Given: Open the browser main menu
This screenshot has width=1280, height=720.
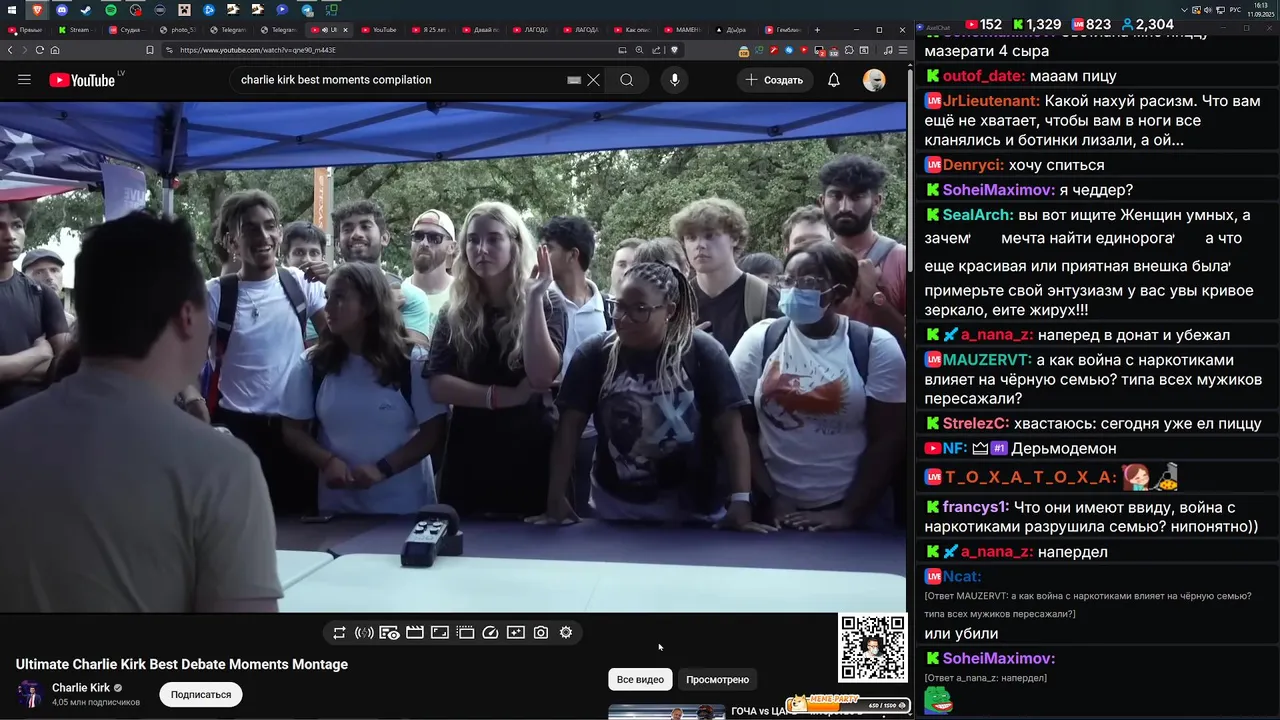Looking at the screenshot, I should [903, 50].
